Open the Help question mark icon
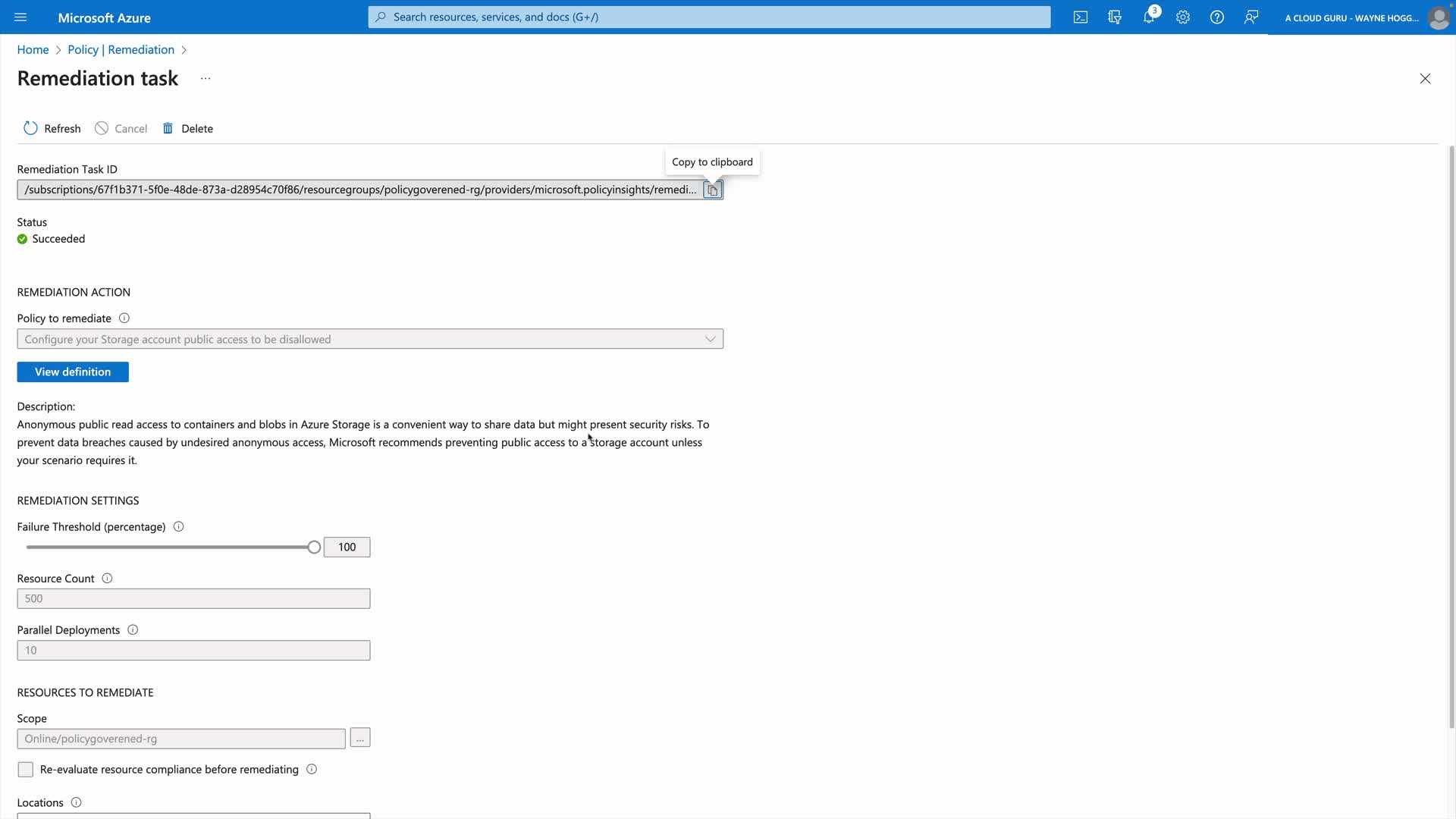The image size is (1456, 819). [x=1216, y=17]
